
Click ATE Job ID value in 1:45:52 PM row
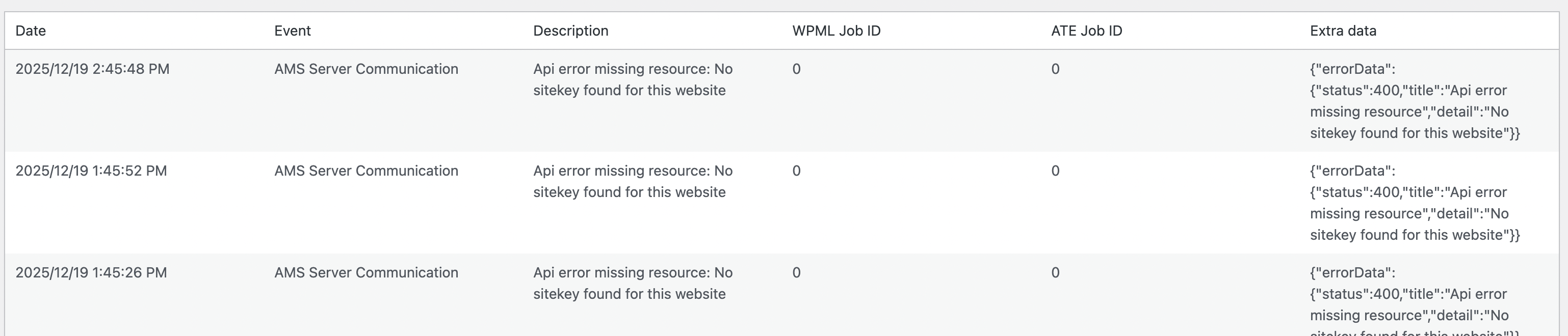coord(1055,171)
